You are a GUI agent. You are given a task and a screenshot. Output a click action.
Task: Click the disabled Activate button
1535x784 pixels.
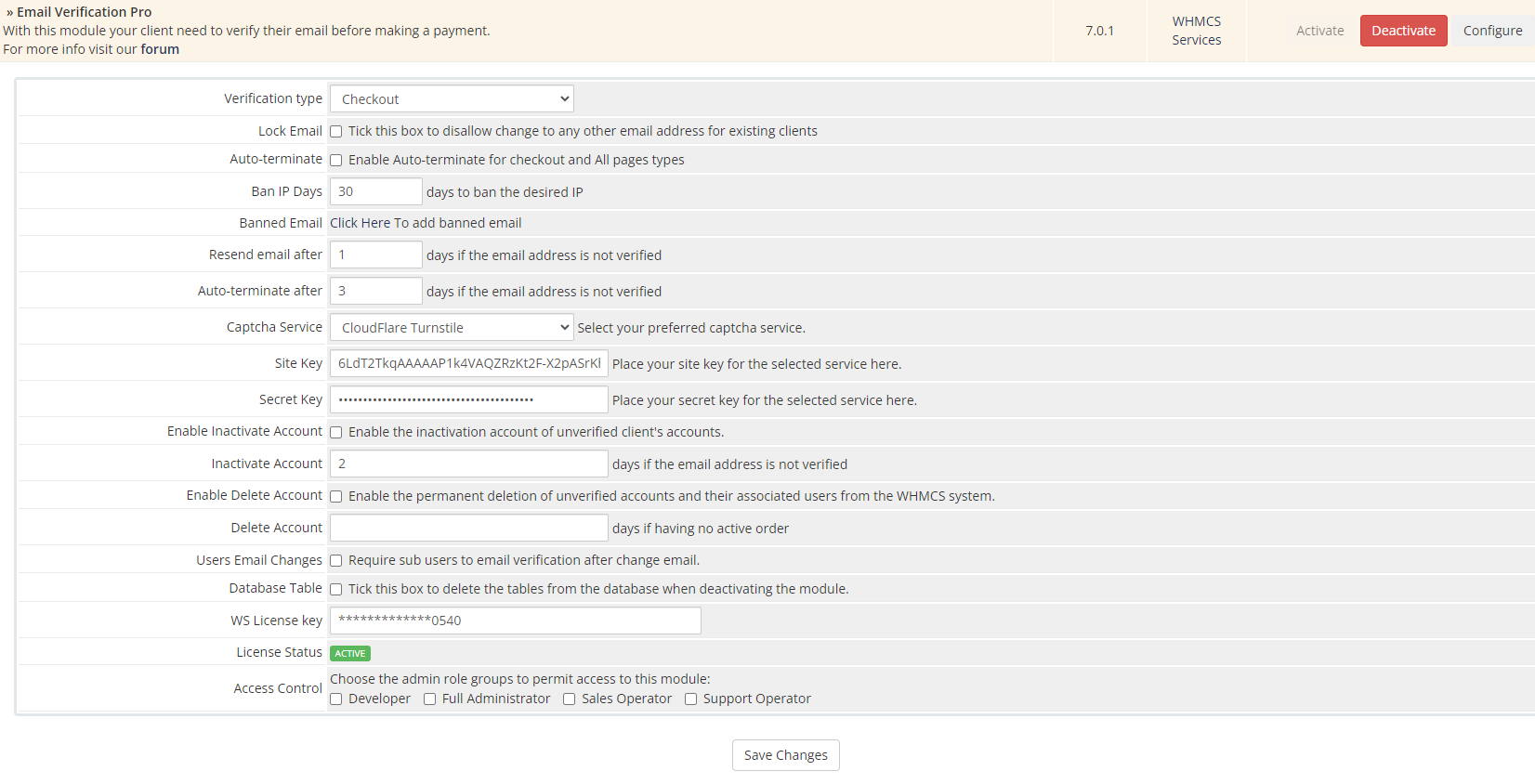(1320, 31)
